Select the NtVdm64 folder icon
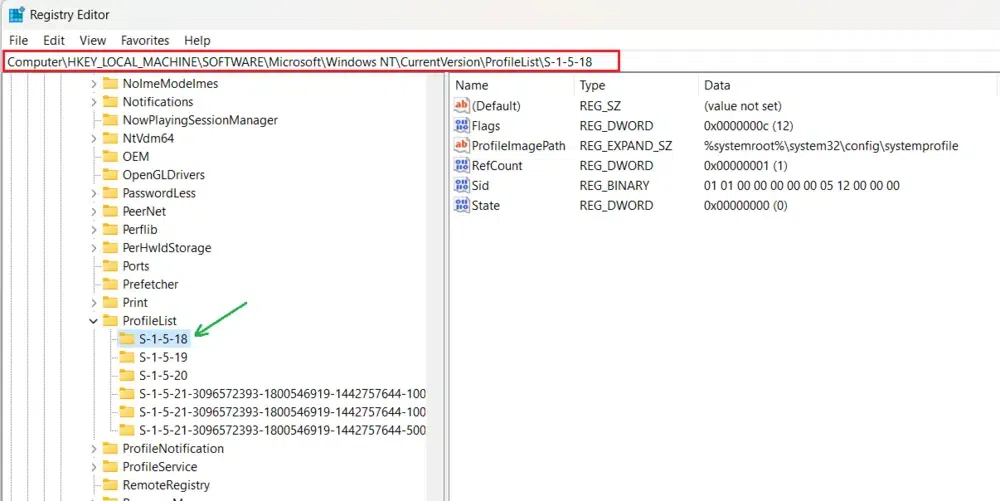 pos(110,138)
